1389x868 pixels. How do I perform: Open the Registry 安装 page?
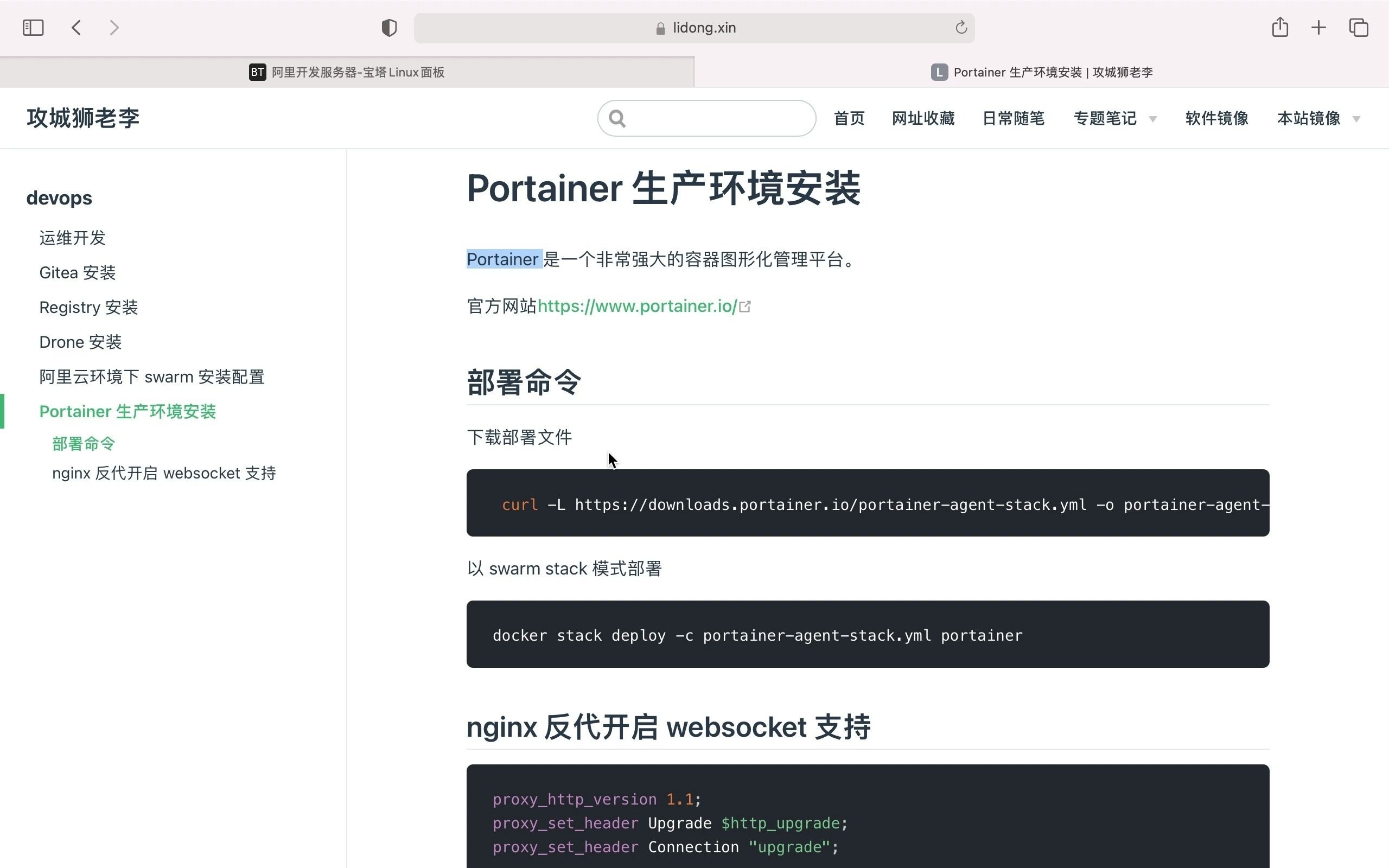[x=88, y=307]
